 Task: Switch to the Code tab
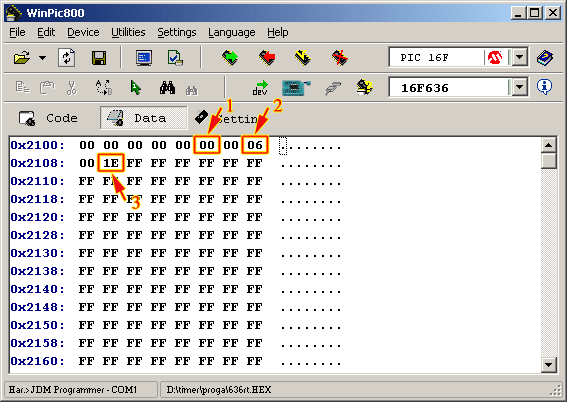[48, 118]
